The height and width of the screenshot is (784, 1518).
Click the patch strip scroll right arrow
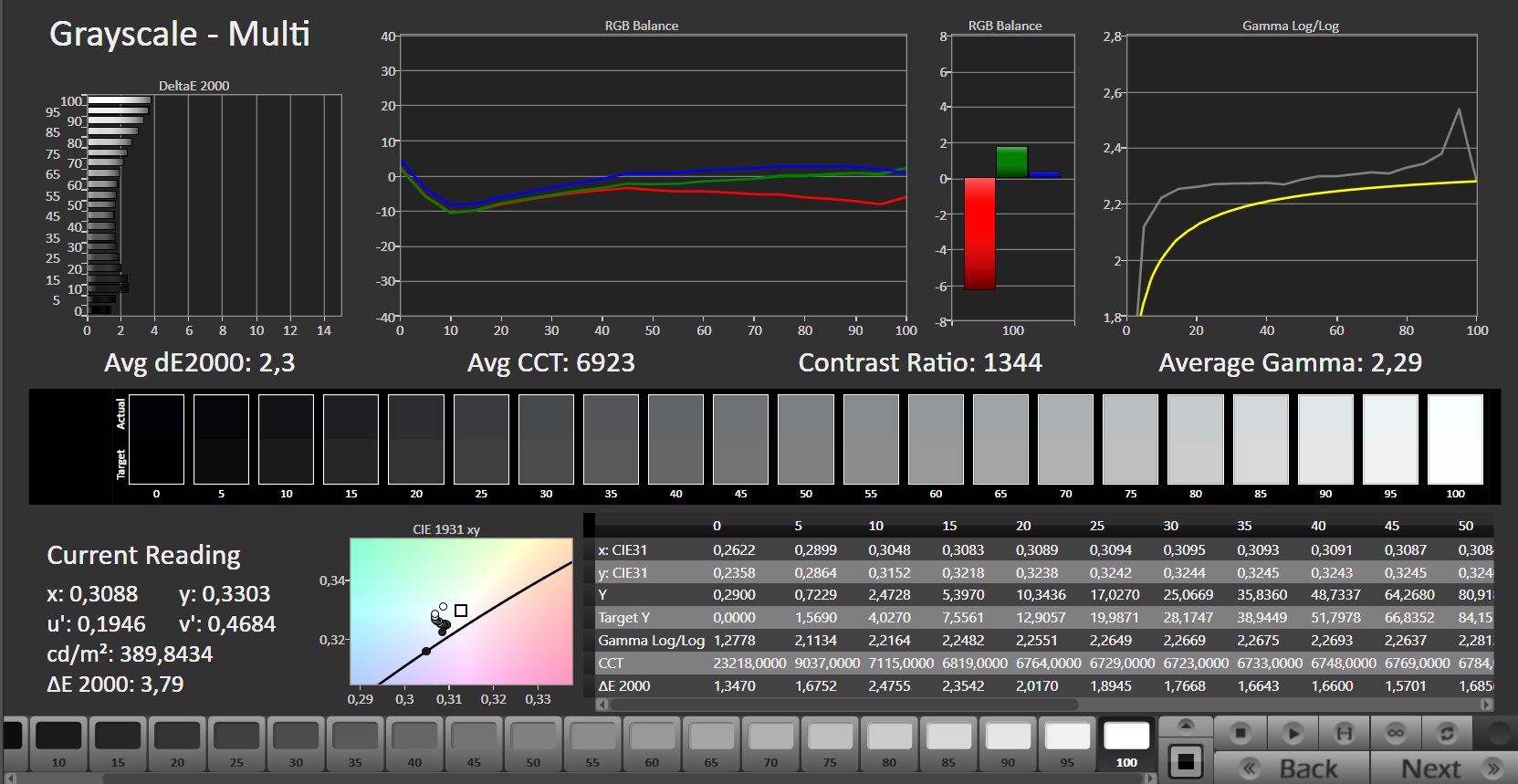[x=1151, y=779]
